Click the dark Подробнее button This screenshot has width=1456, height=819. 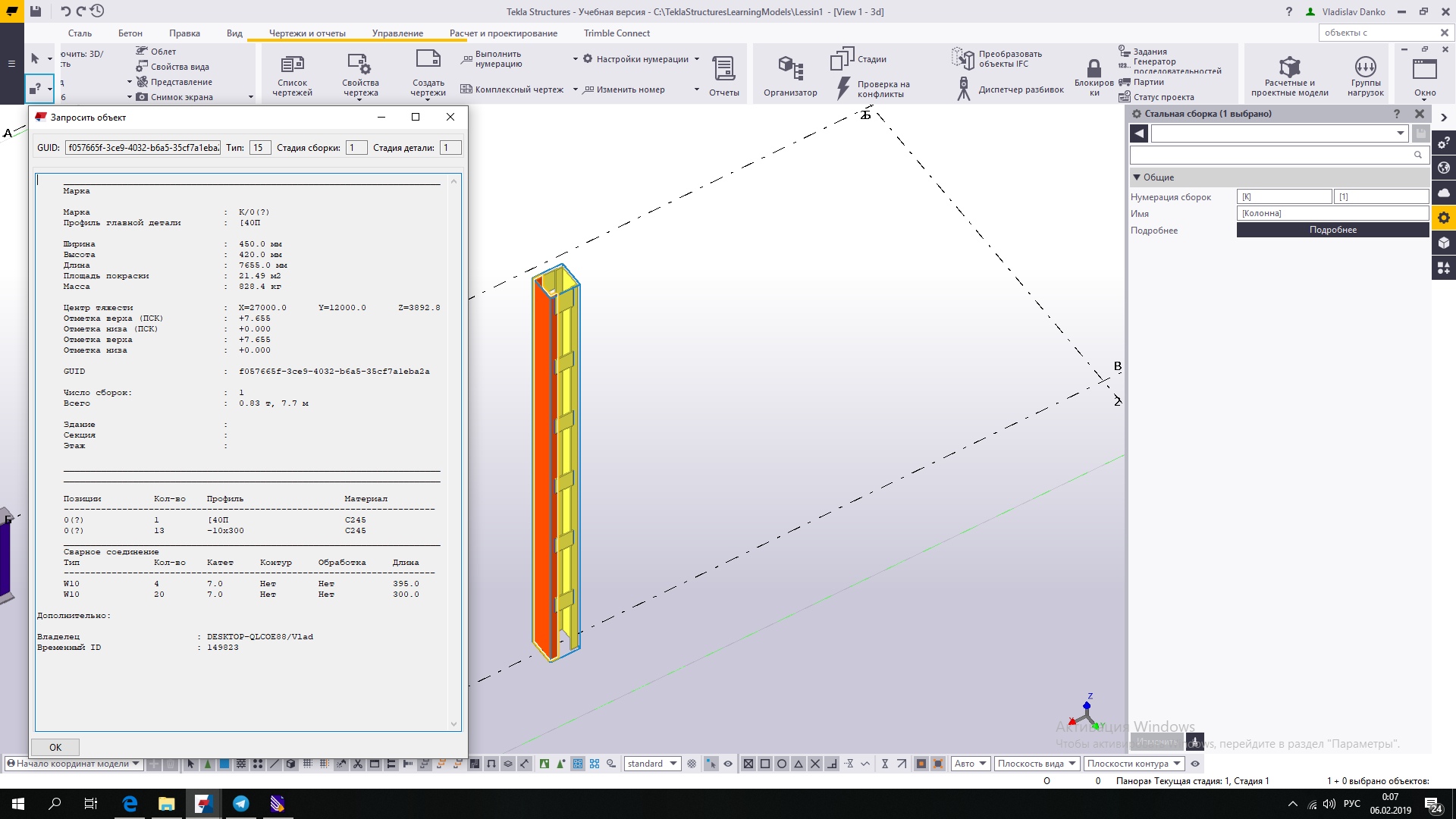click(x=1332, y=230)
